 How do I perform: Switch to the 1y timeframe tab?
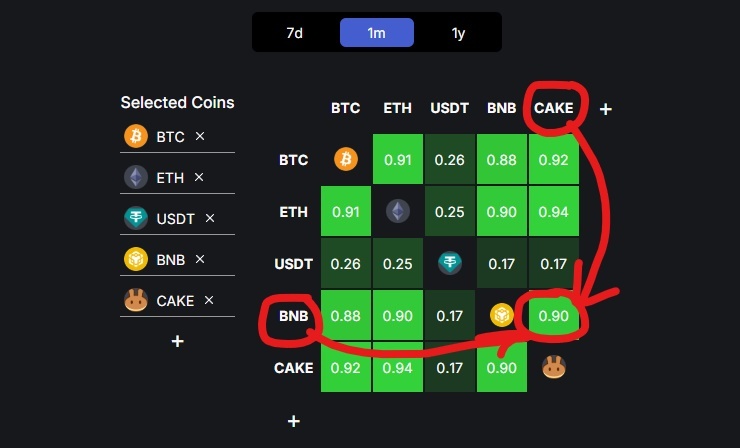pyautogui.click(x=458, y=33)
